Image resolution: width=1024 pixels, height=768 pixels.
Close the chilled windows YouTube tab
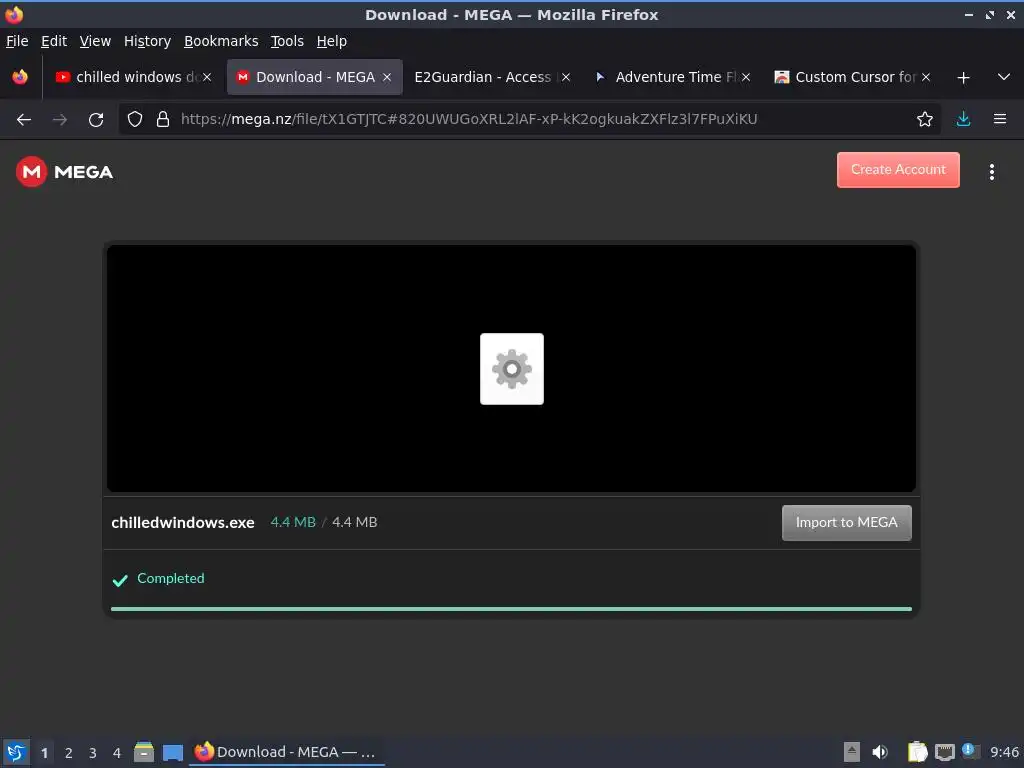[207, 77]
